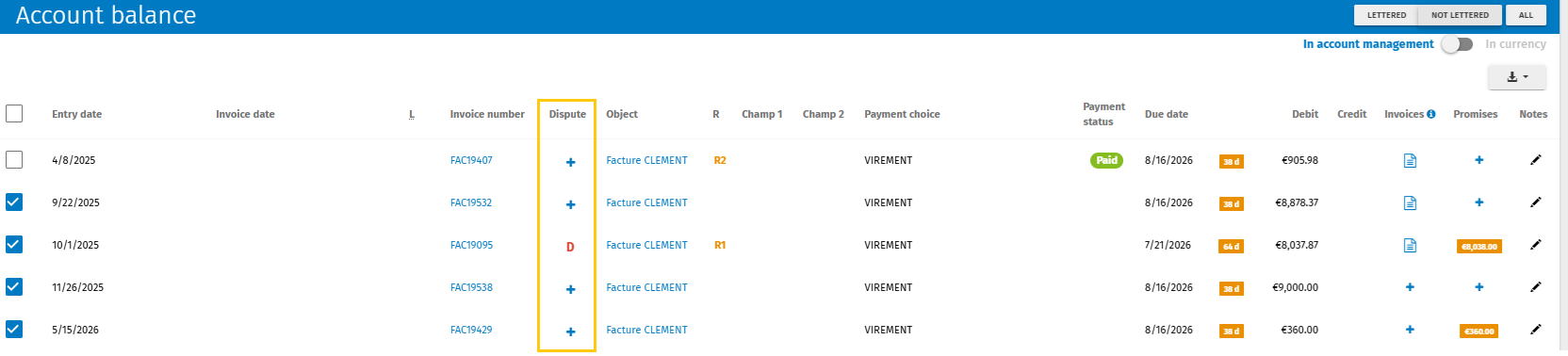Switch the In currency toggle

coord(1457,44)
